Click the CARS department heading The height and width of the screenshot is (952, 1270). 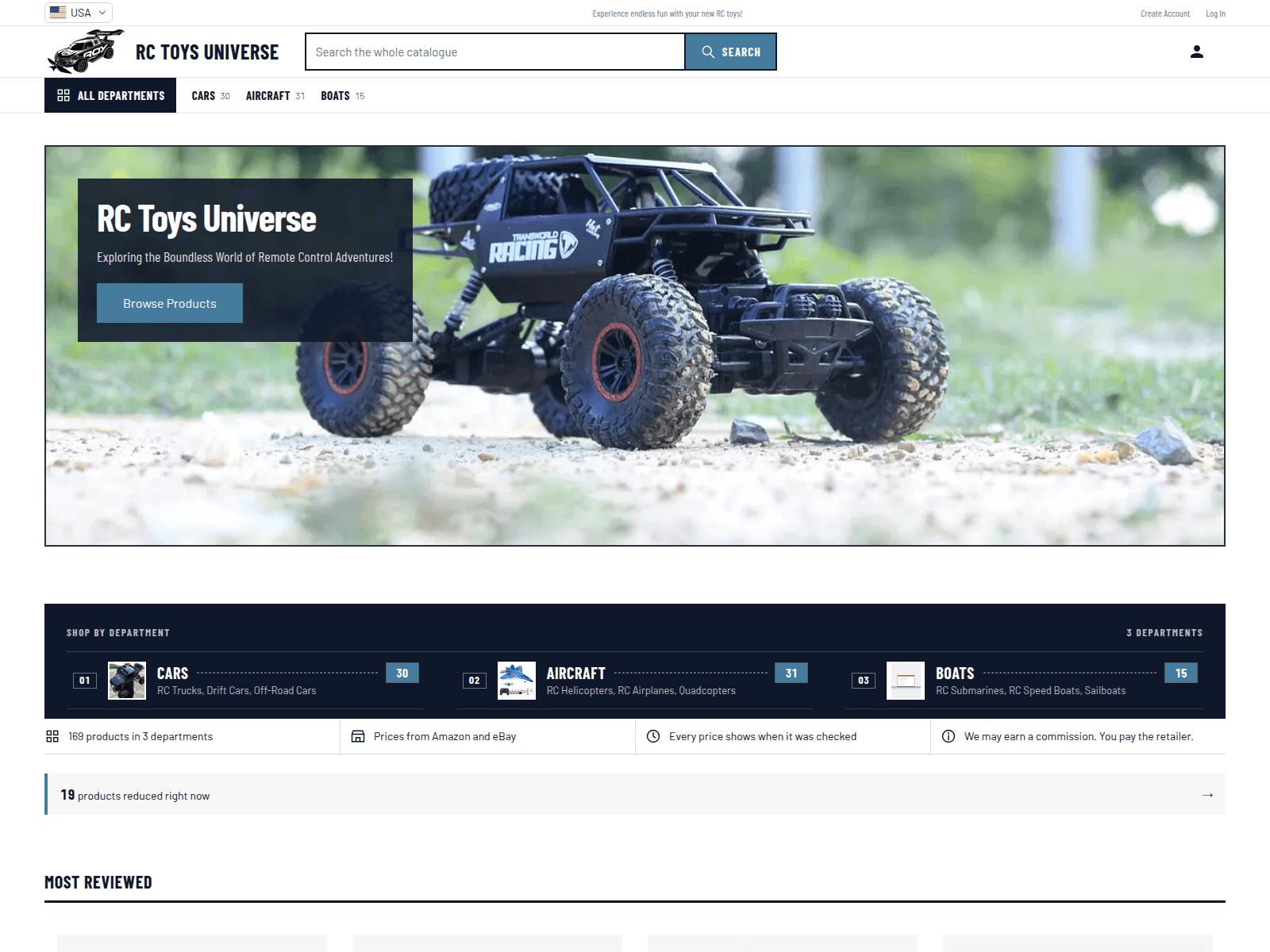click(172, 674)
